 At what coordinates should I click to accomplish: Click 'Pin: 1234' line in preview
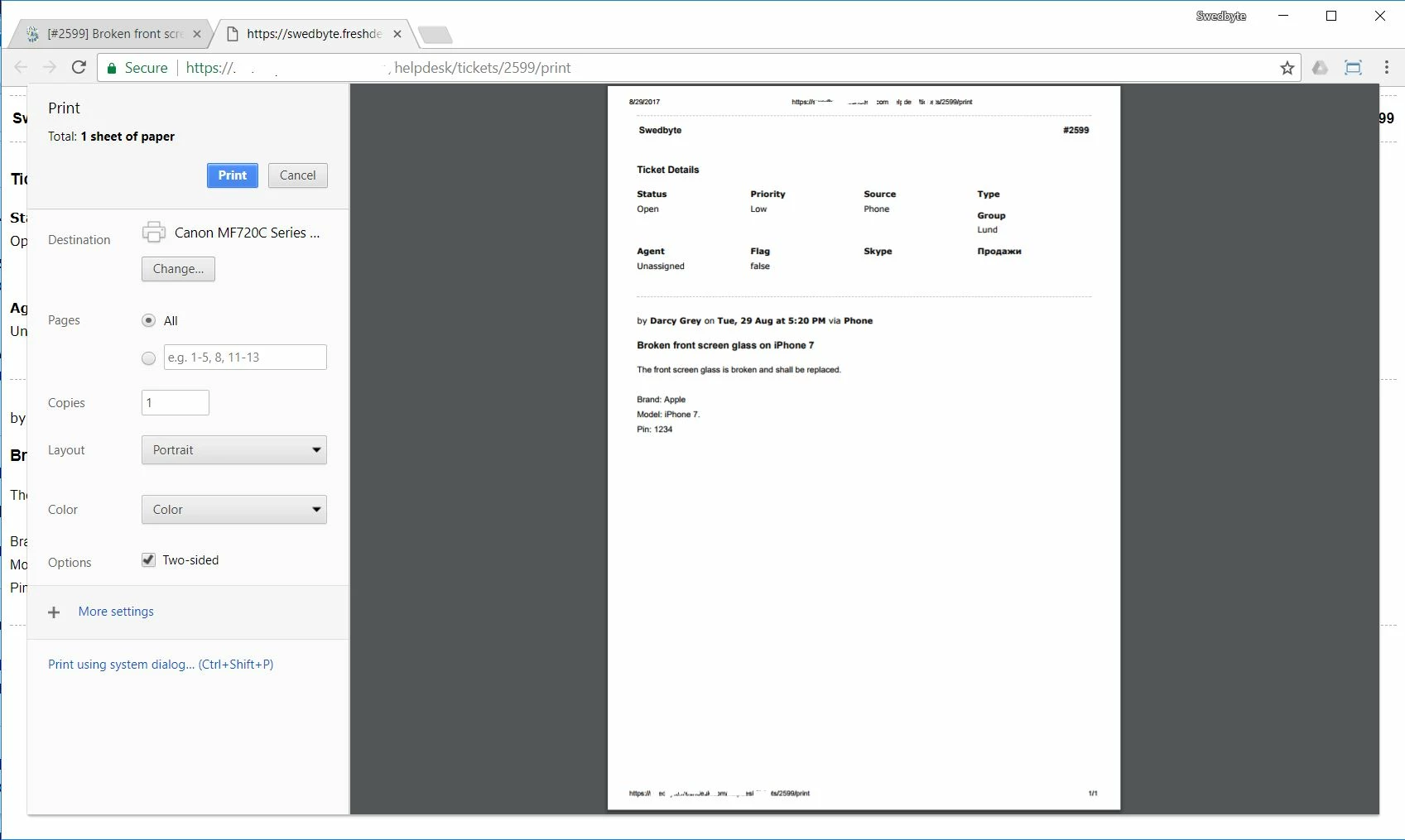(654, 430)
